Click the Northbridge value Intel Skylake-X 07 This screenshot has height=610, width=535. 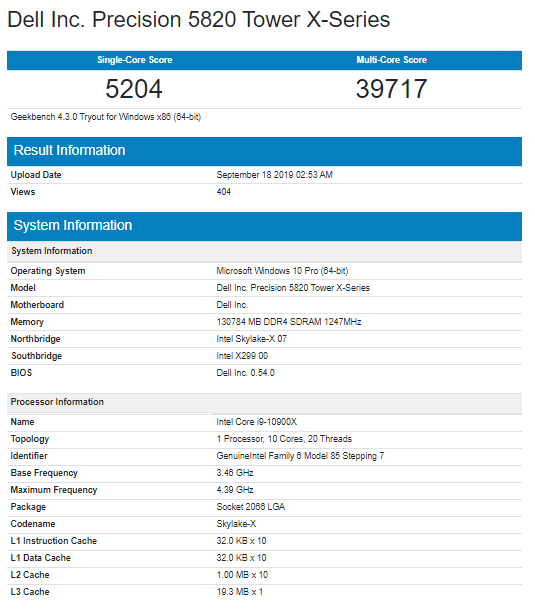pos(251,339)
